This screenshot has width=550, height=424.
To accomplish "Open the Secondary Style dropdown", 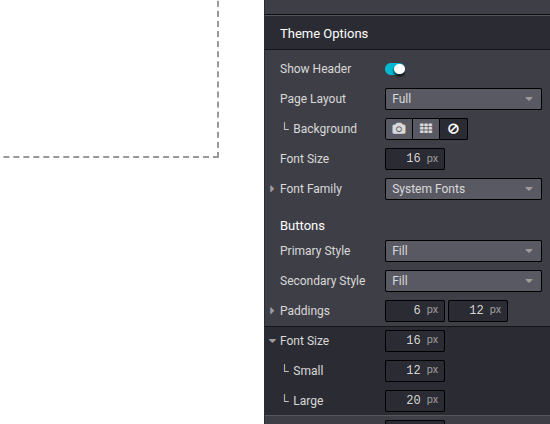I will click(x=463, y=281).
